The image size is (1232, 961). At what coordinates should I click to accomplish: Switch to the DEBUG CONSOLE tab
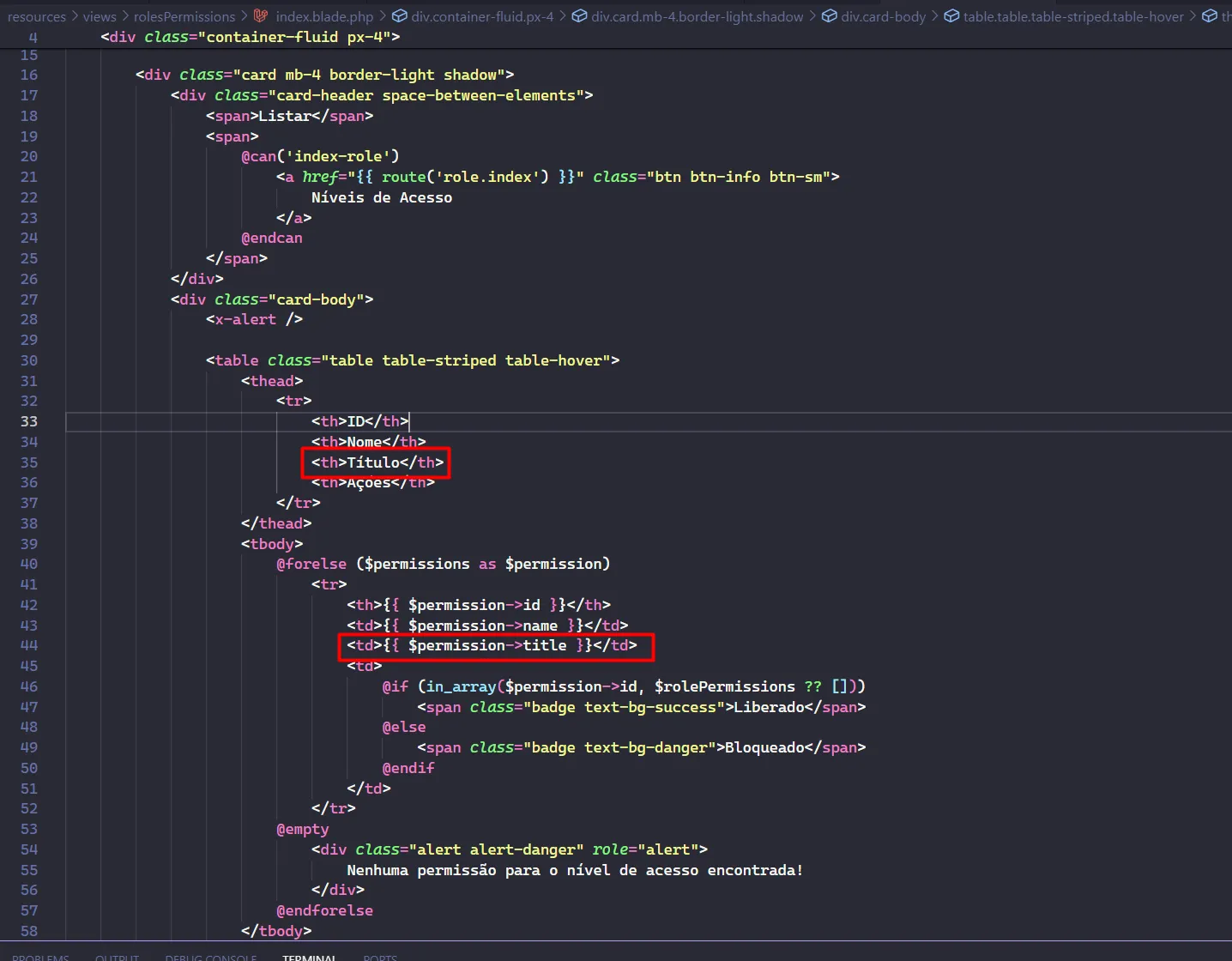point(210,957)
